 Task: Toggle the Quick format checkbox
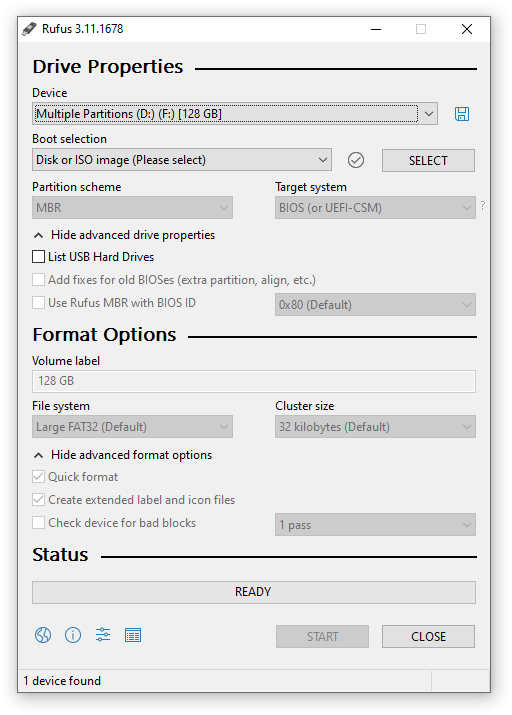click(x=39, y=477)
